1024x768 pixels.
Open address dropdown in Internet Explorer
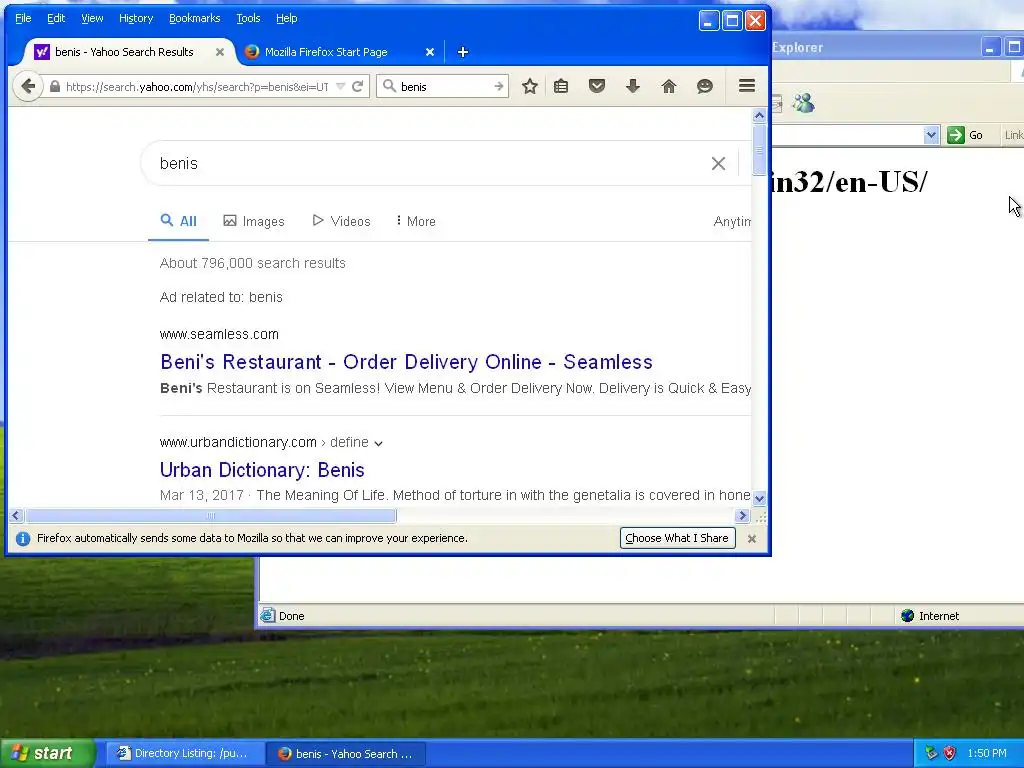click(931, 135)
